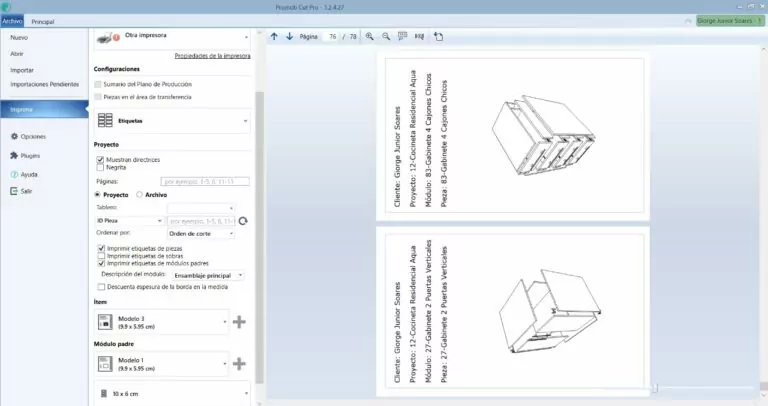The width and height of the screenshot is (768, 406).
Task: Enable Piezas en el área de transferencia
Action: (x=98, y=97)
